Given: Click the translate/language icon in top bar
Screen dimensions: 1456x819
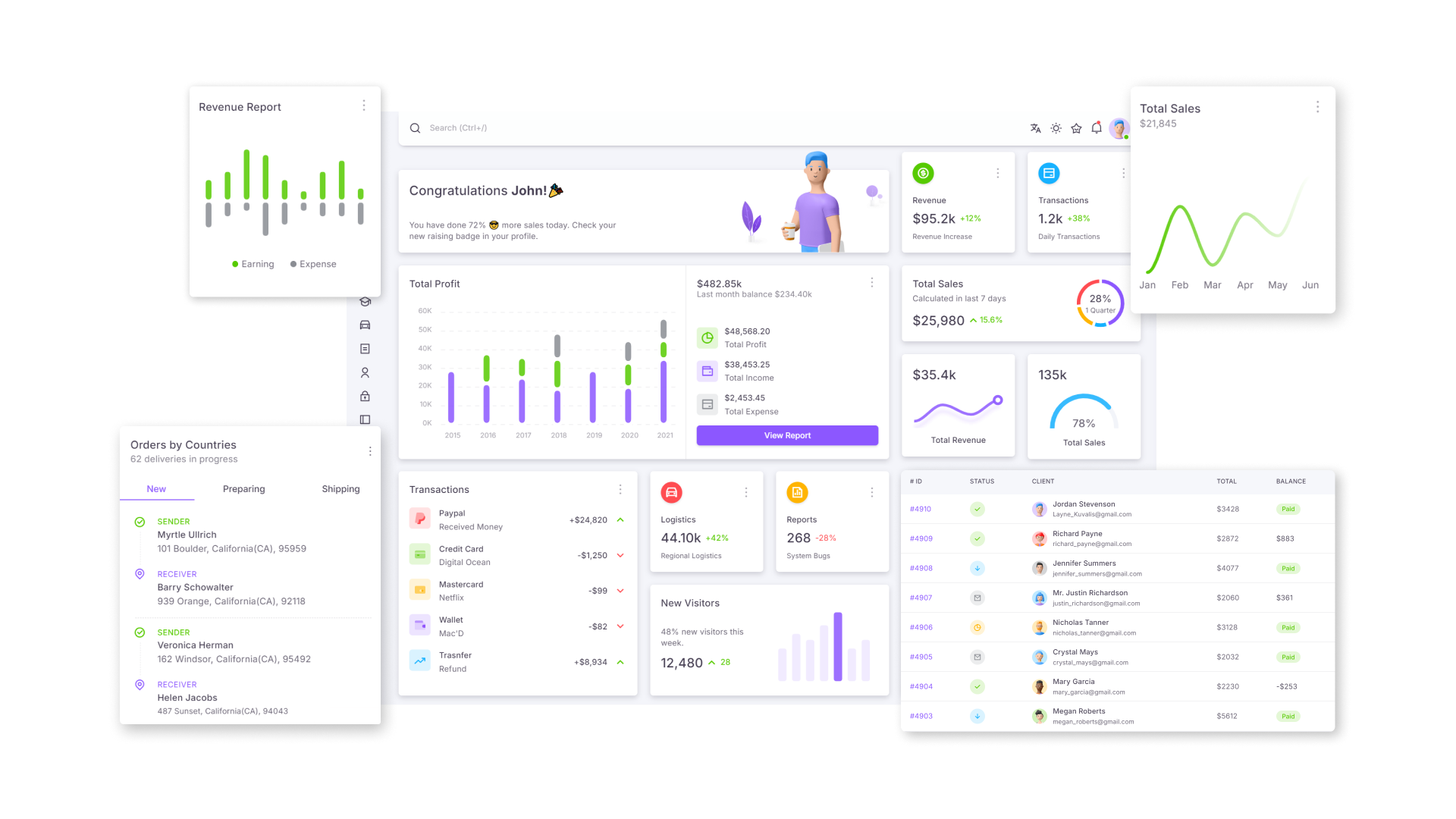Looking at the screenshot, I should (x=1036, y=128).
